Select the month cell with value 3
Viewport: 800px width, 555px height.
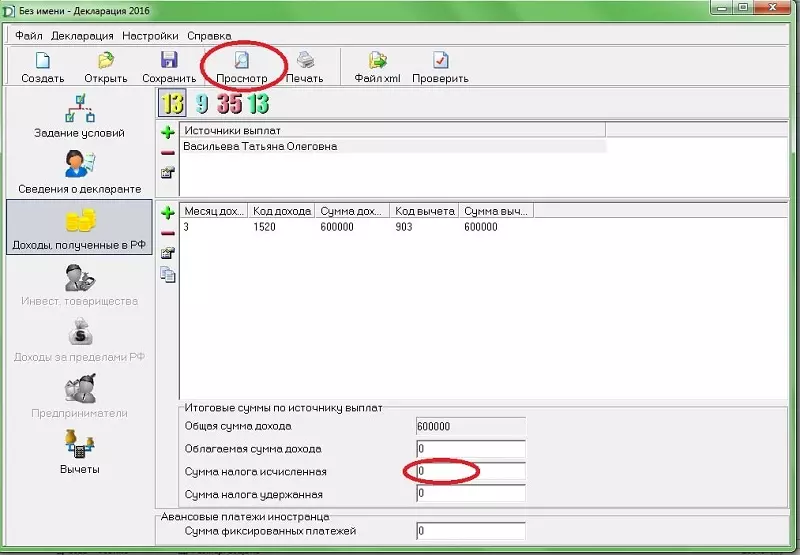(x=186, y=227)
